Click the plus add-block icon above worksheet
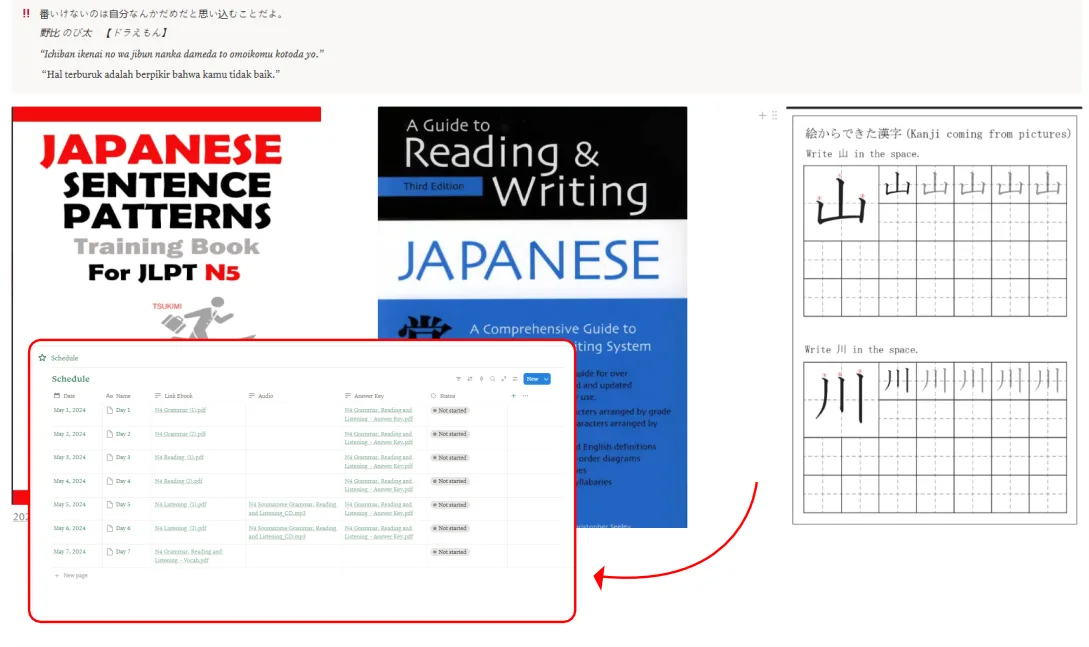Viewport: 1089px width, 647px height. 762,115
